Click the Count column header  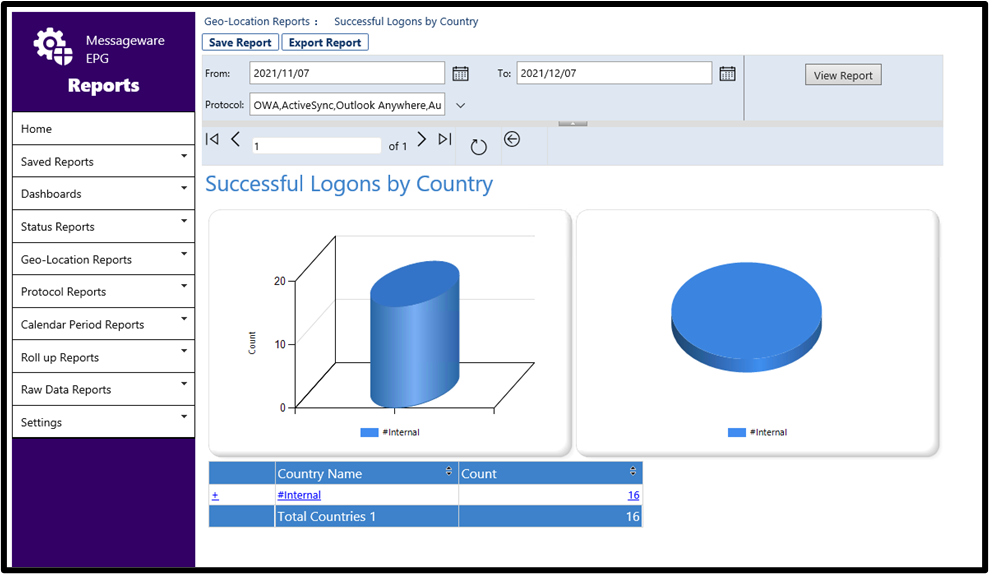click(551, 473)
